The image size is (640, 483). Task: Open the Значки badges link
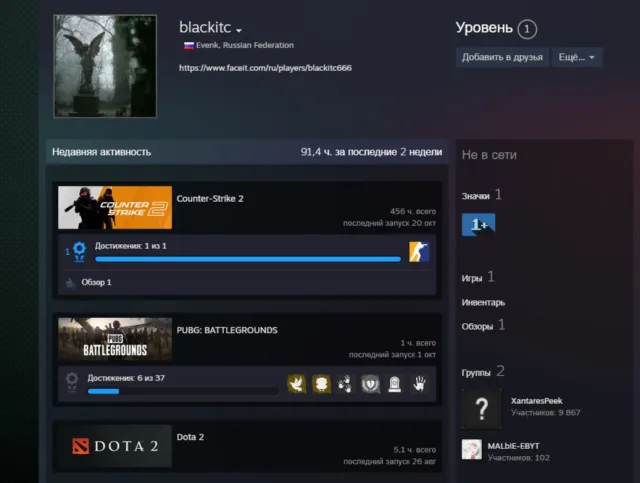[x=476, y=196]
